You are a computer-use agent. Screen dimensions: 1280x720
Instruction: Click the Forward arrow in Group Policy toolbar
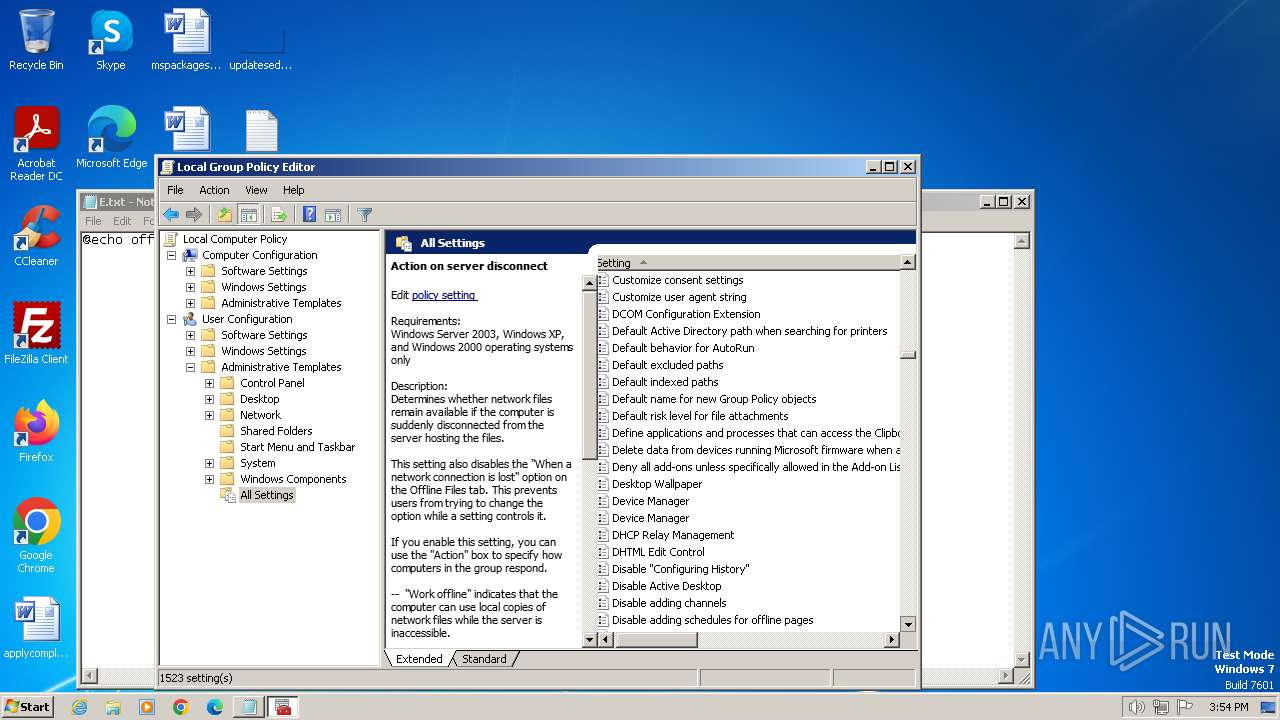tap(194, 215)
